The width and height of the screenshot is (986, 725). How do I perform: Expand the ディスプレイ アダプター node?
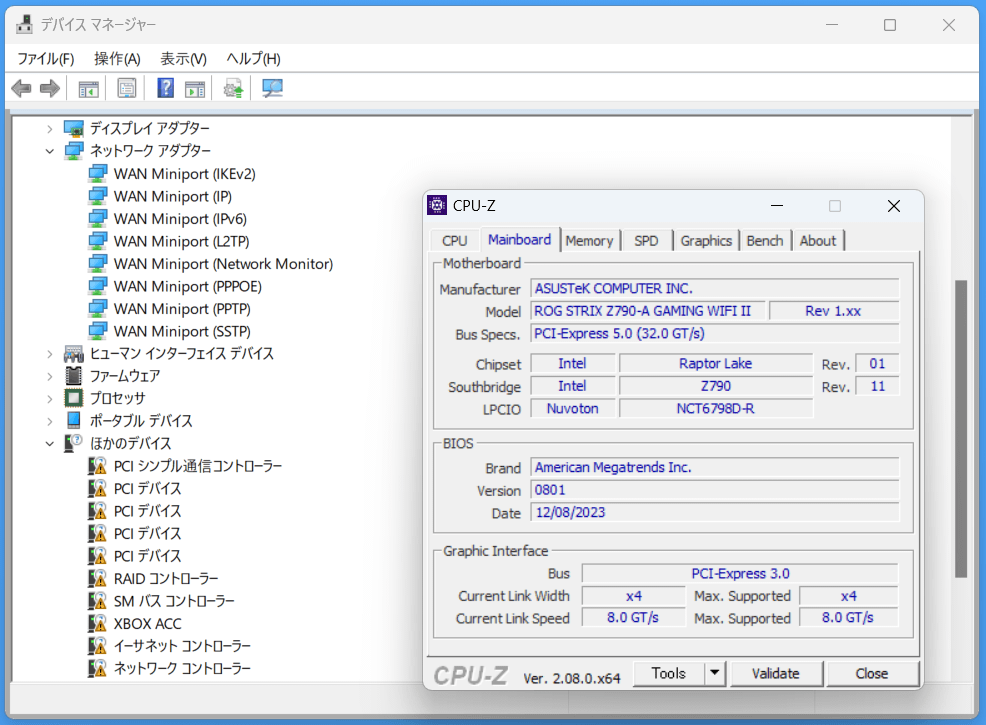point(50,129)
